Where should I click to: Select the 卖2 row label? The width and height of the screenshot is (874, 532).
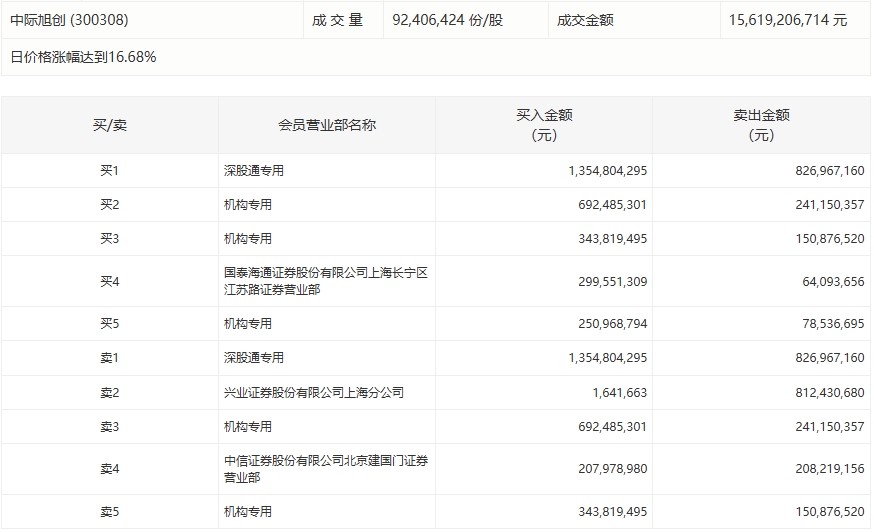point(110,393)
